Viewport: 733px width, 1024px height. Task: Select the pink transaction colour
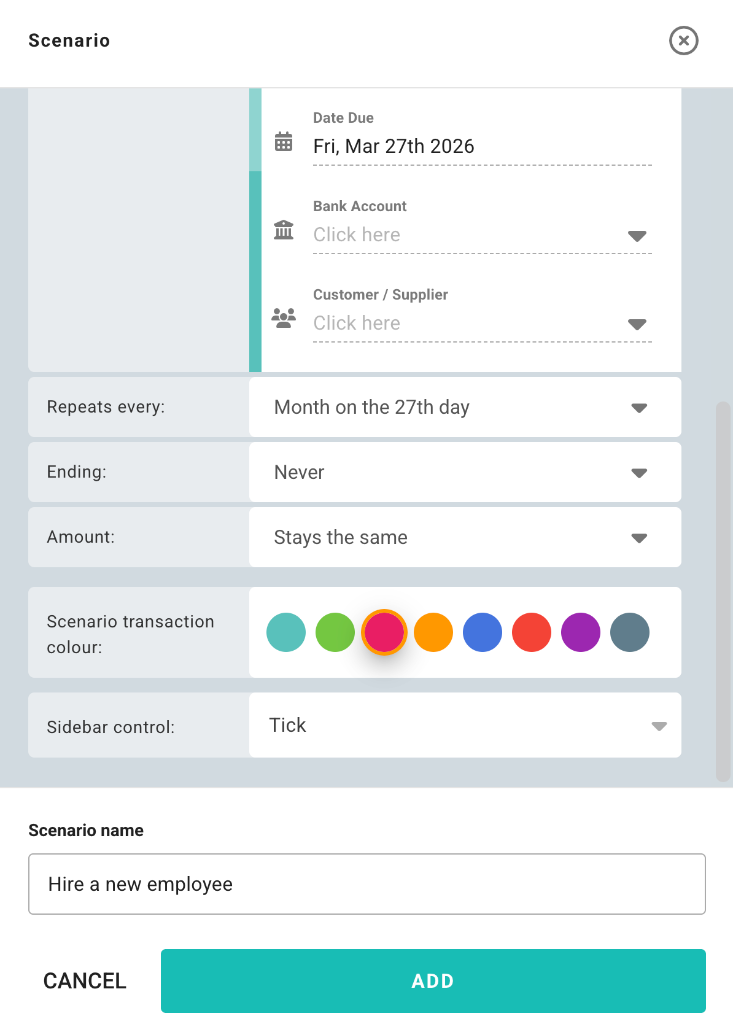[x=384, y=632]
